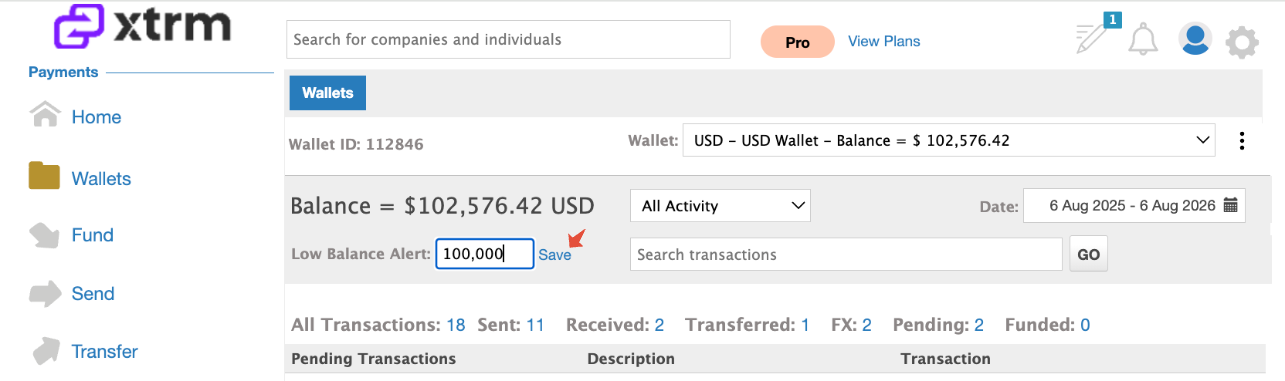Select the Wallets folder icon
This screenshot has width=1285, height=381.
(x=46, y=177)
